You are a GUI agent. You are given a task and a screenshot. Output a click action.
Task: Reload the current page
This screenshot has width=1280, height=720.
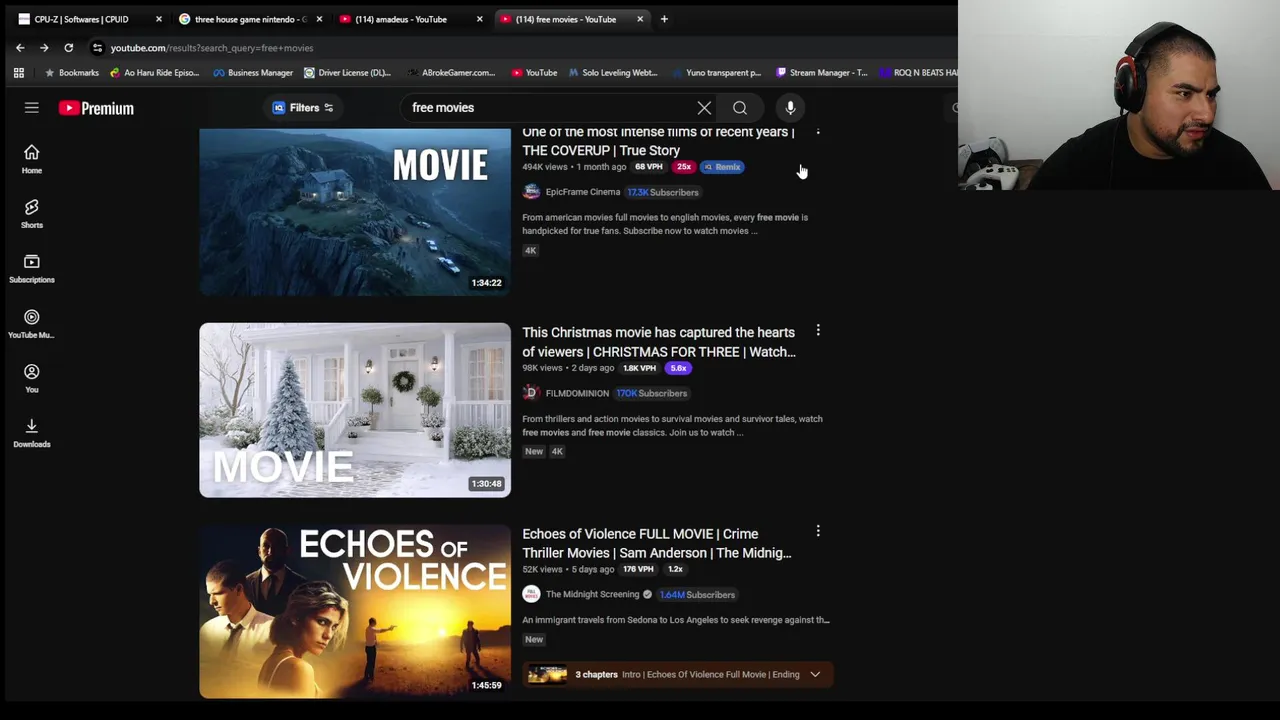(68, 48)
